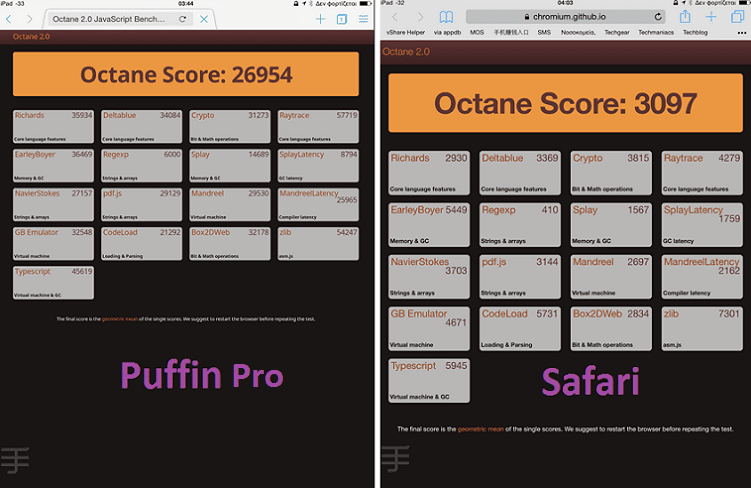The height and width of the screenshot is (488, 751).
Task: Add a new tab in Safari
Action: pos(711,17)
